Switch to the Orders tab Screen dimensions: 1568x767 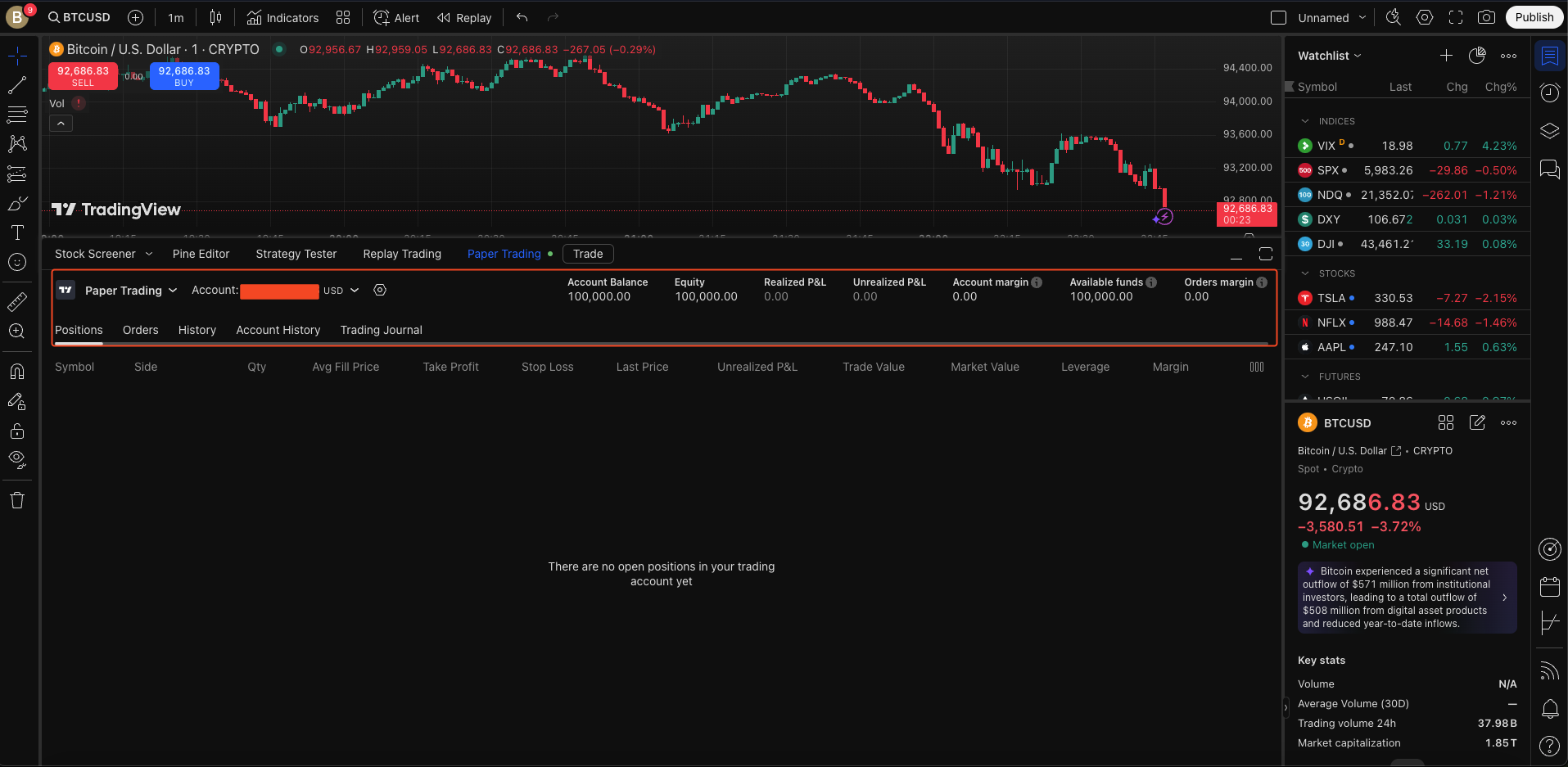click(140, 330)
